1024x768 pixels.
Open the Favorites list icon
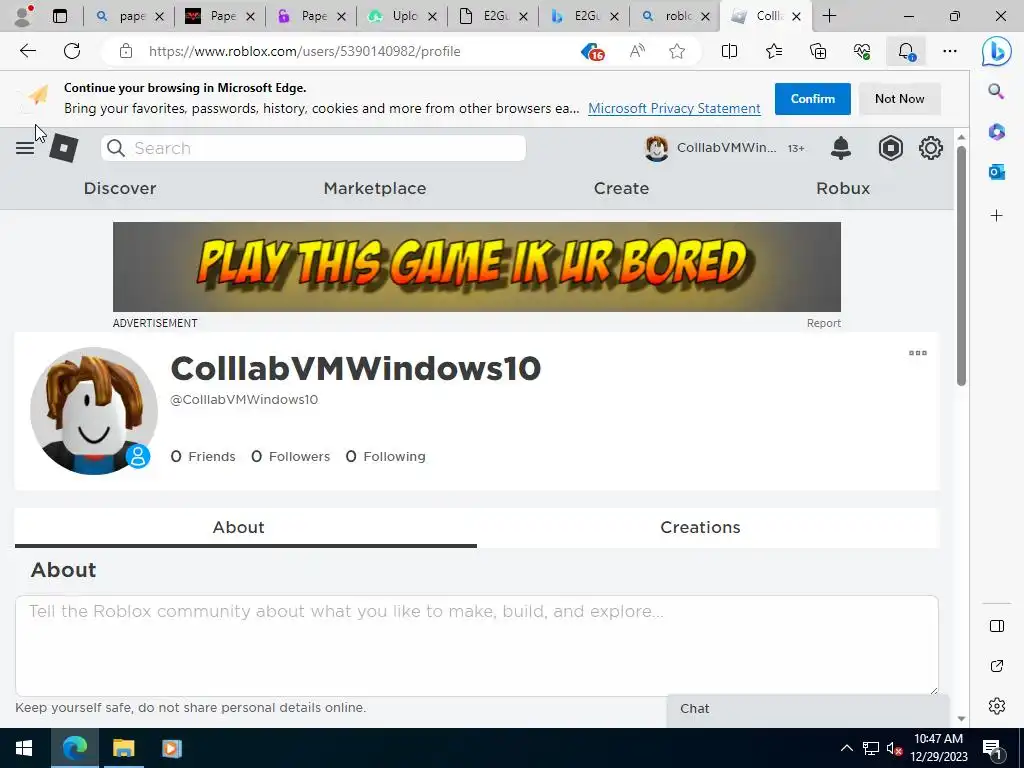[x=774, y=51]
